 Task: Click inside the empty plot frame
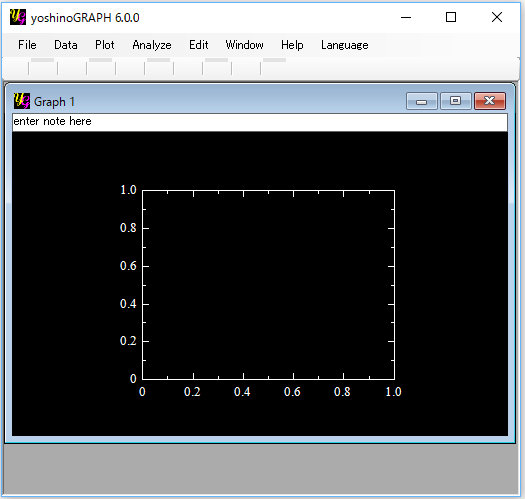coord(269,285)
